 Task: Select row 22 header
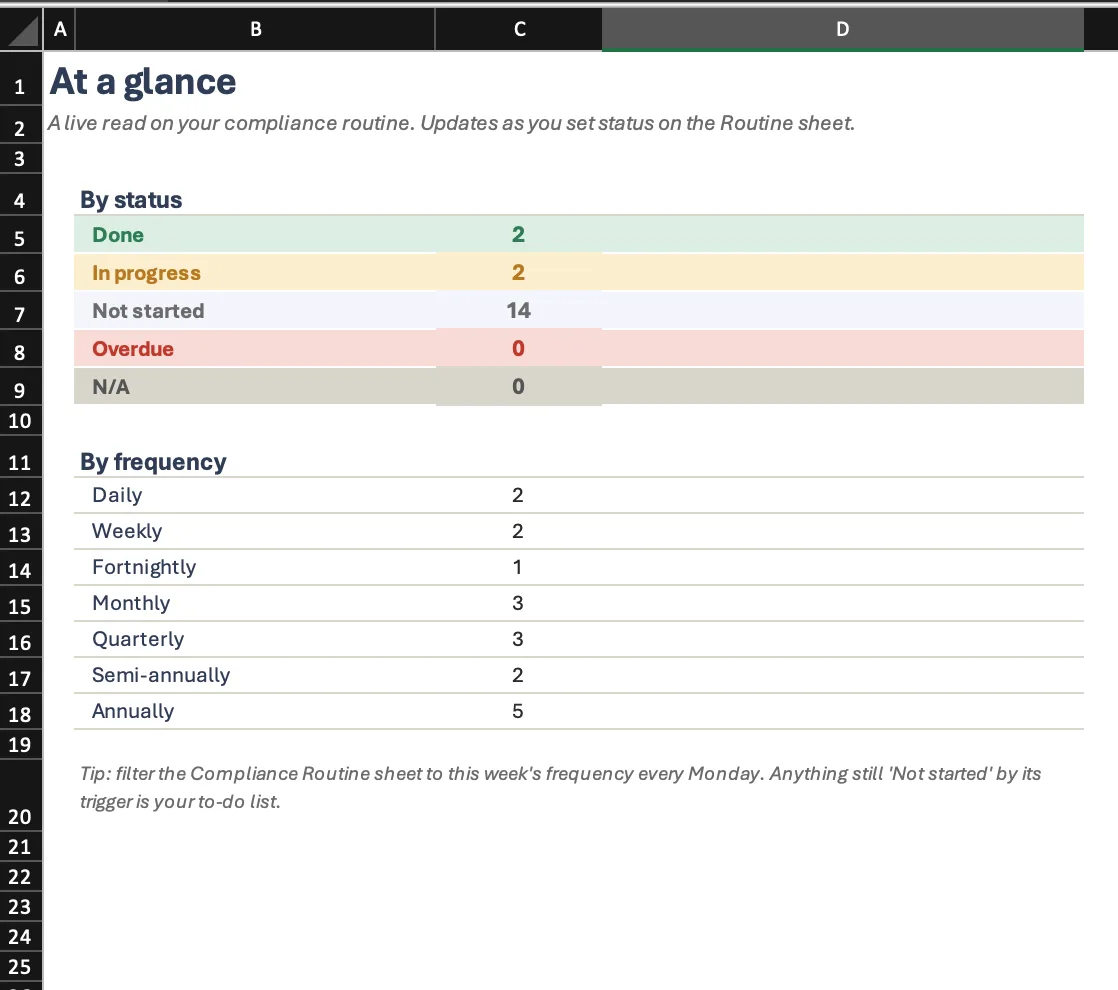[21, 877]
